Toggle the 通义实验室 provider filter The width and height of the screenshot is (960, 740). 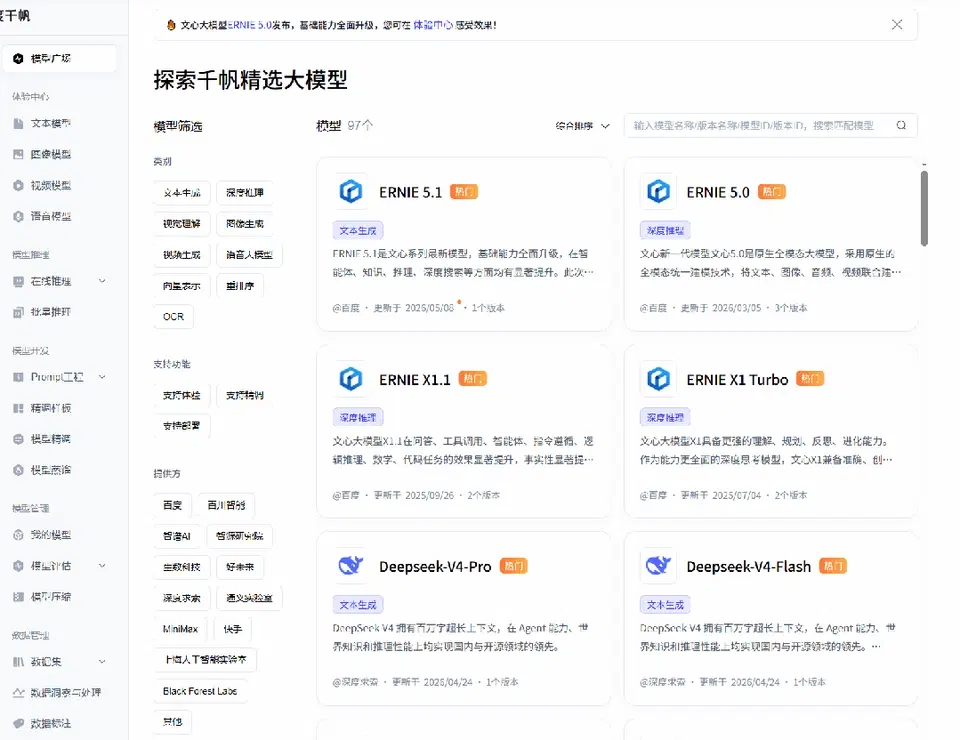tap(249, 598)
